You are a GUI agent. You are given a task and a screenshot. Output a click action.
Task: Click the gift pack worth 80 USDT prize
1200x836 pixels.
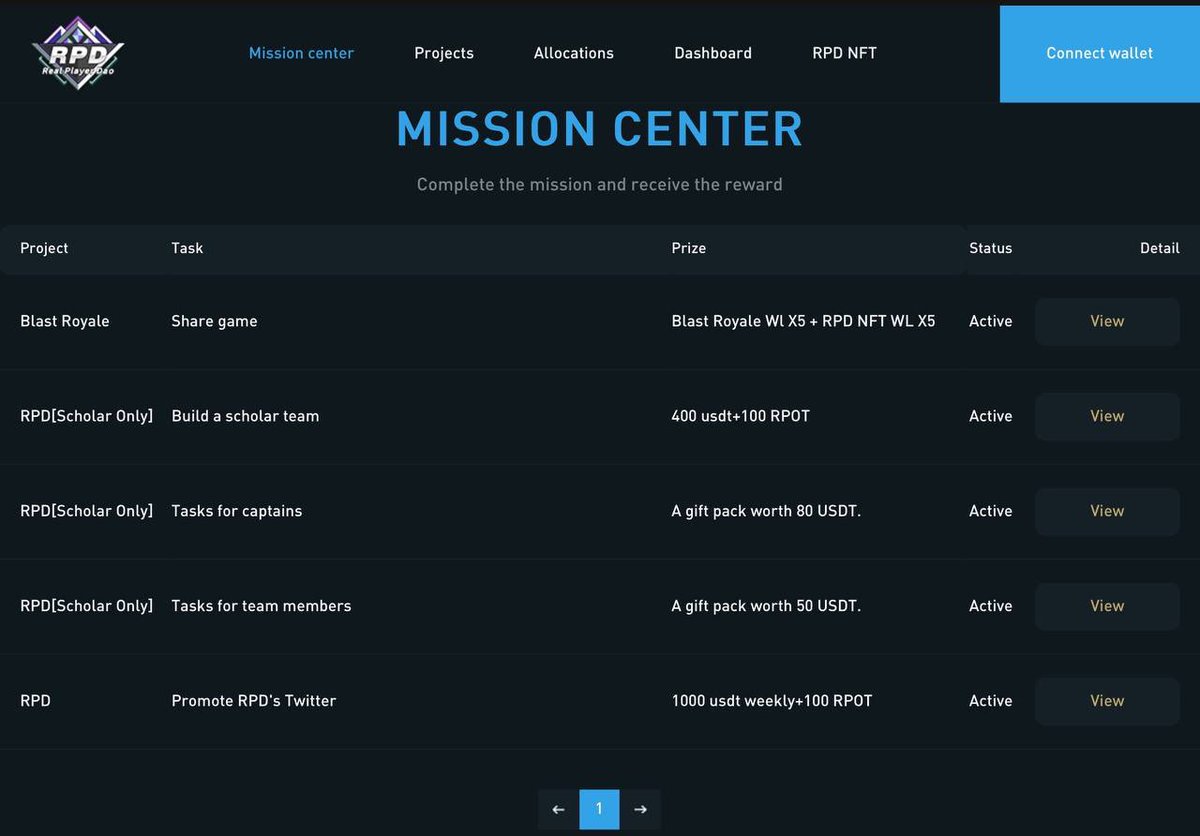pos(766,511)
